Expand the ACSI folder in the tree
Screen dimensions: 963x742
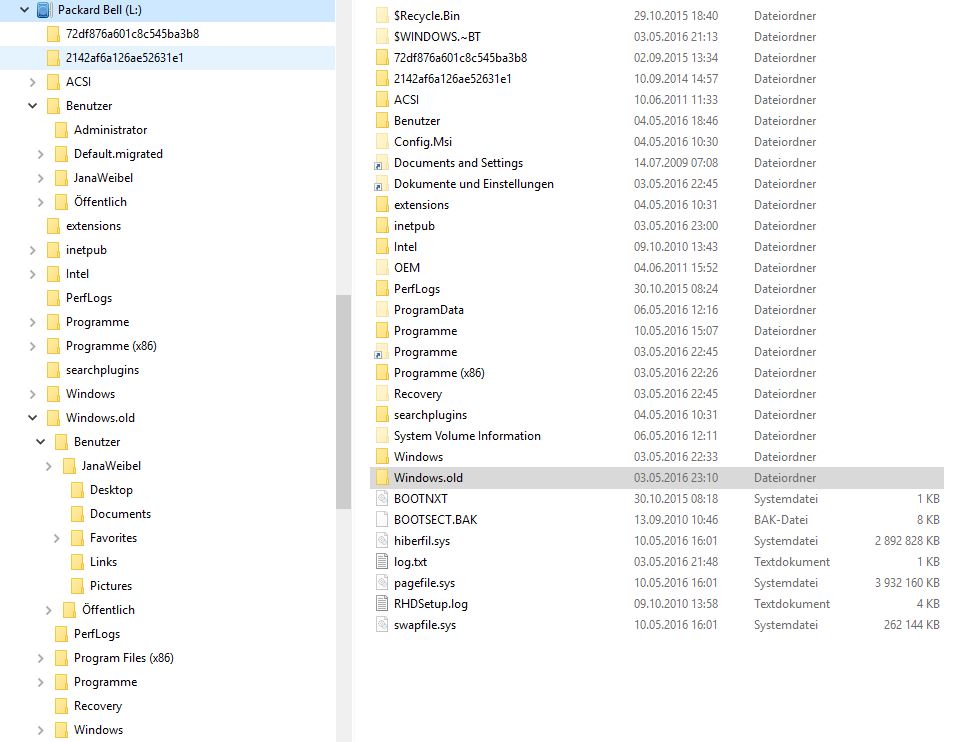[x=33, y=82]
